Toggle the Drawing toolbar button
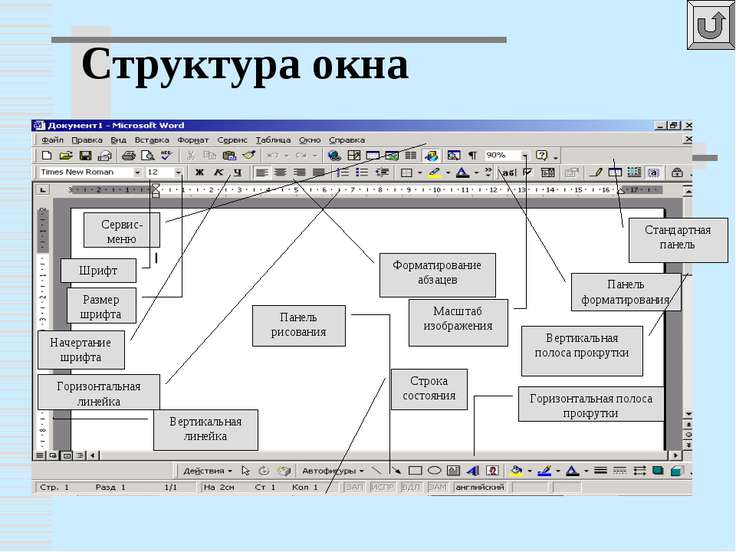Viewport: 736px width, 552px height. tap(431, 155)
